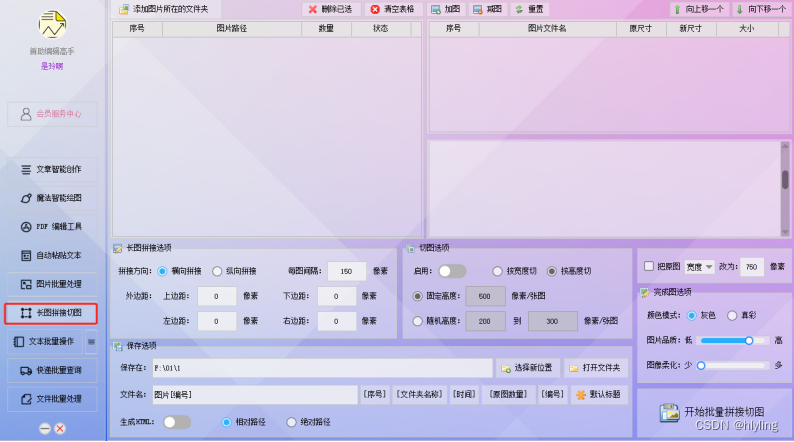The image size is (794, 442).
Task: Insert the [时间] filename tag
Action: (464, 394)
